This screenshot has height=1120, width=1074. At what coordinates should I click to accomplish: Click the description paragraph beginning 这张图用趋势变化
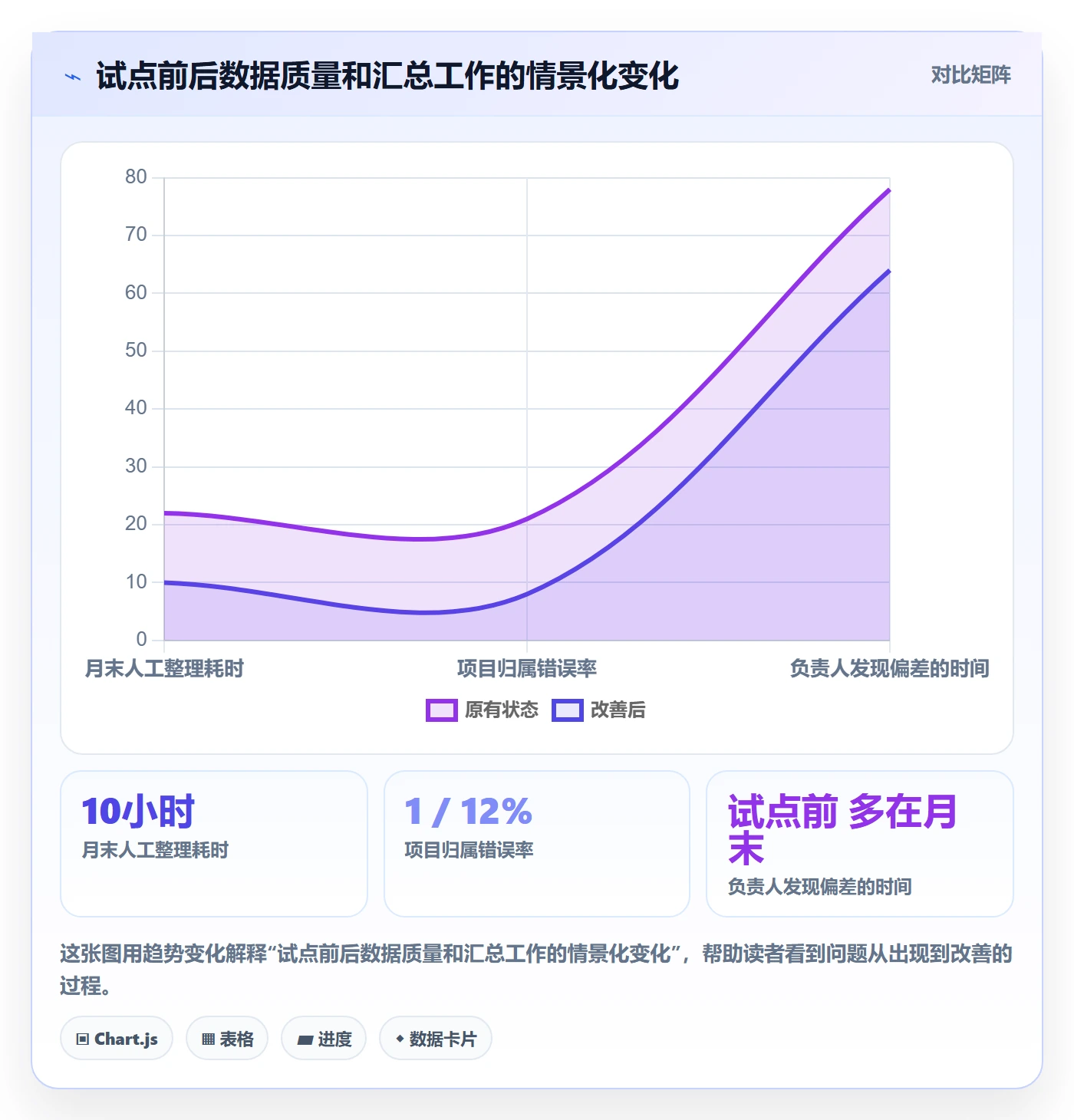536,970
